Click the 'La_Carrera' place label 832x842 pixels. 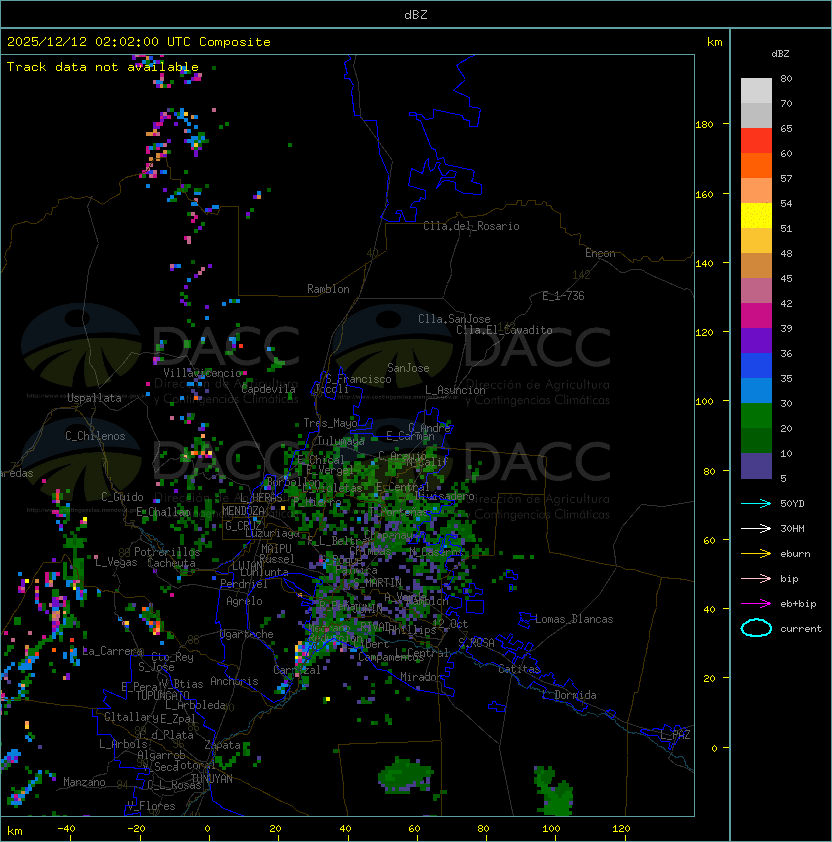tap(112, 651)
